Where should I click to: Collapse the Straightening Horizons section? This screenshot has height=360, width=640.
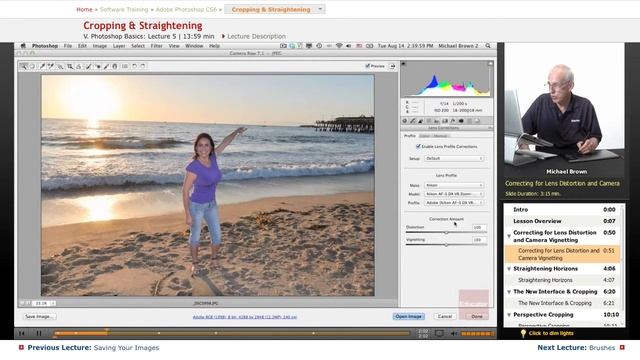[x=509, y=269]
